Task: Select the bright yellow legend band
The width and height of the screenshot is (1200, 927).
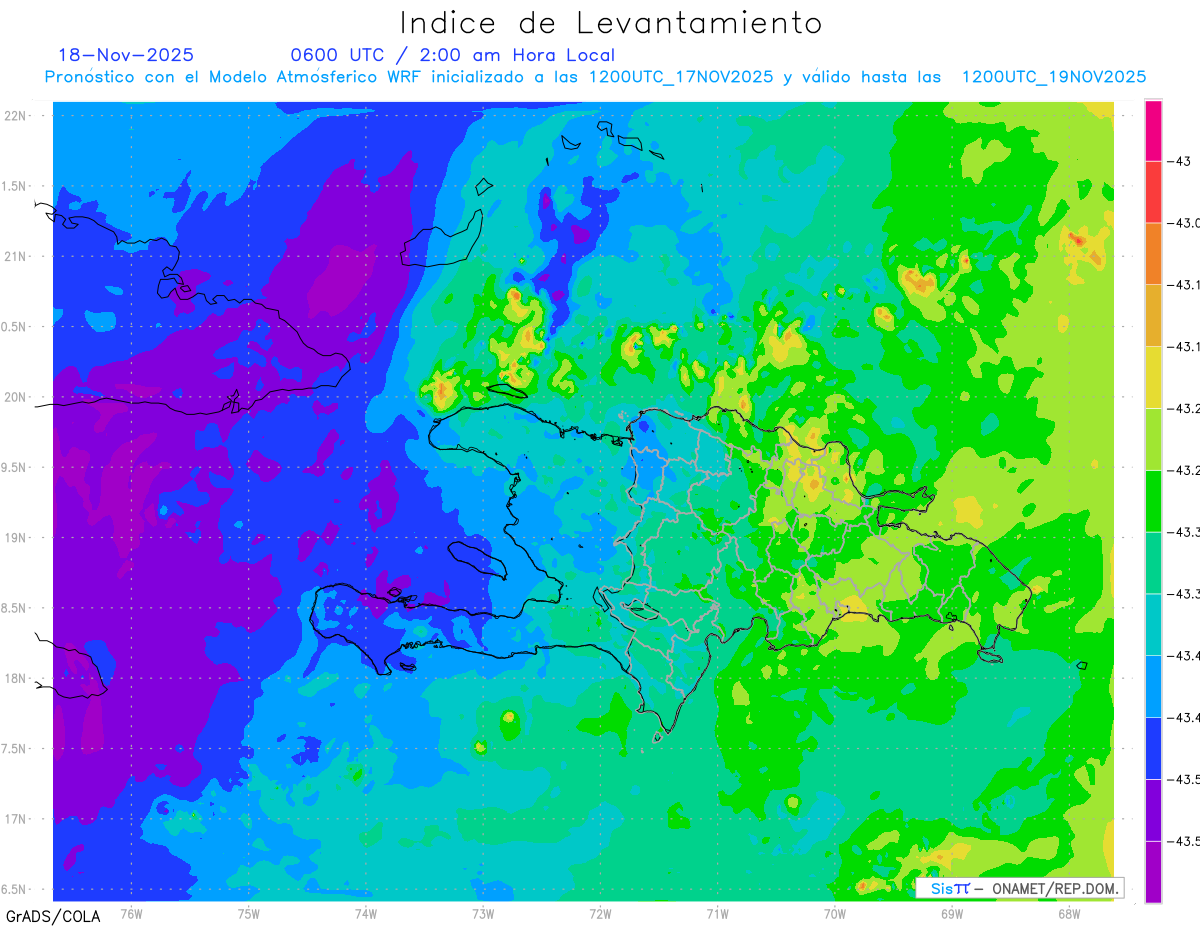Action: click(x=1153, y=377)
